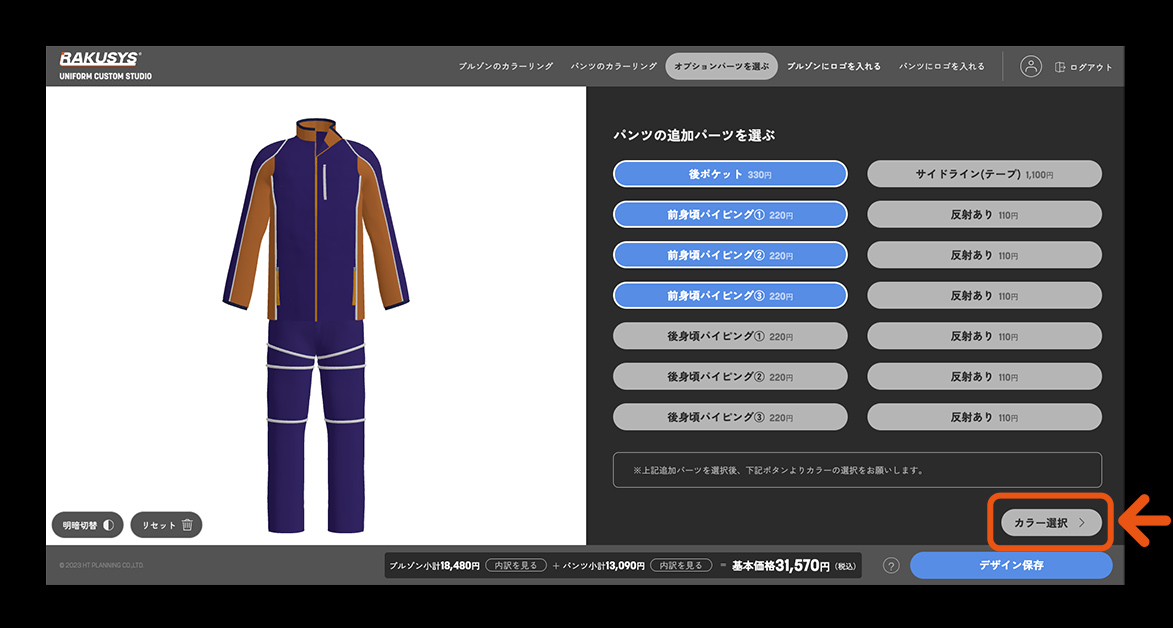Reset the design with trash button
Image resolution: width=1173 pixels, height=628 pixels.
166,525
